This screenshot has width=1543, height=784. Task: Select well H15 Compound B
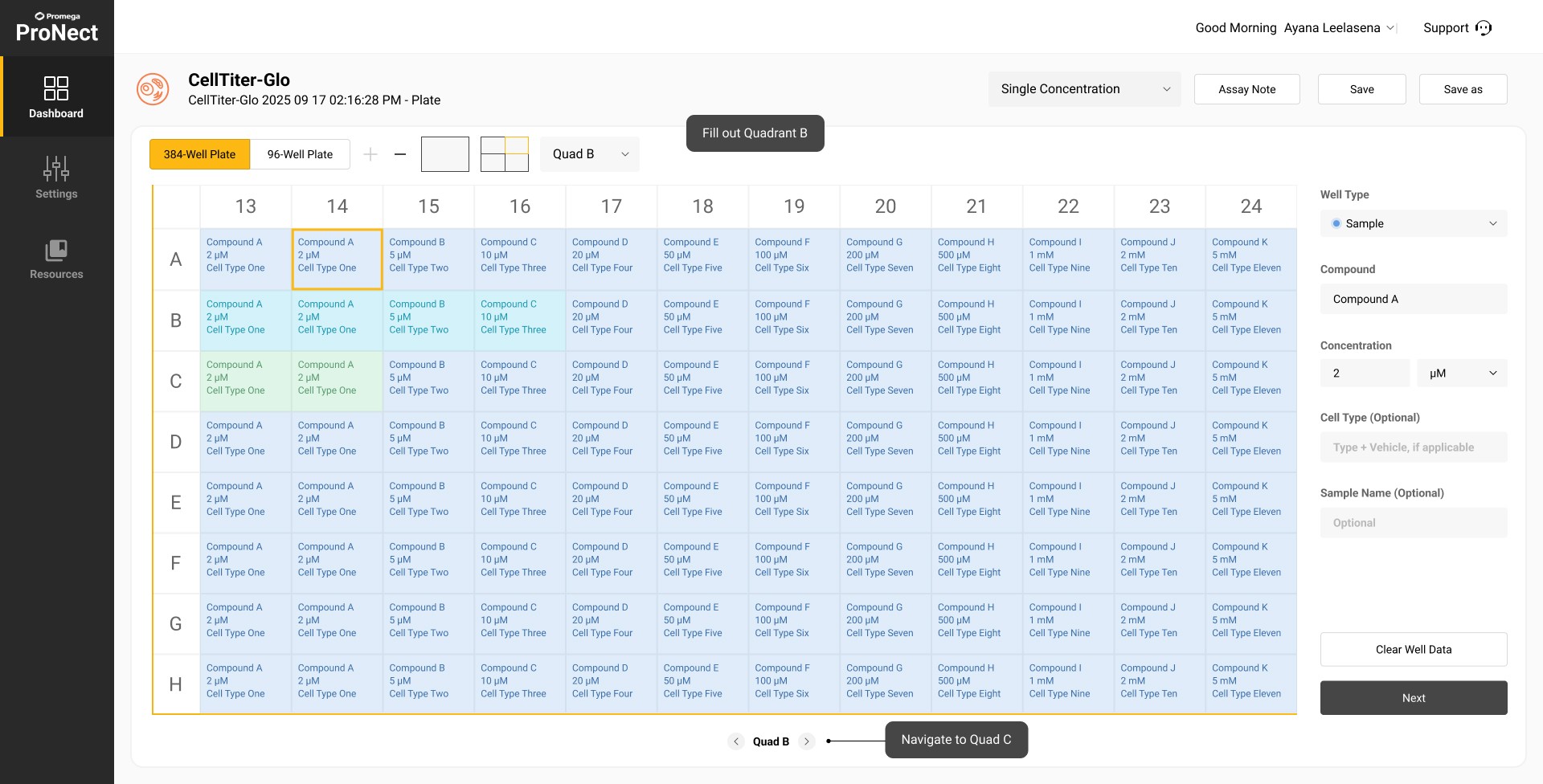pos(429,684)
